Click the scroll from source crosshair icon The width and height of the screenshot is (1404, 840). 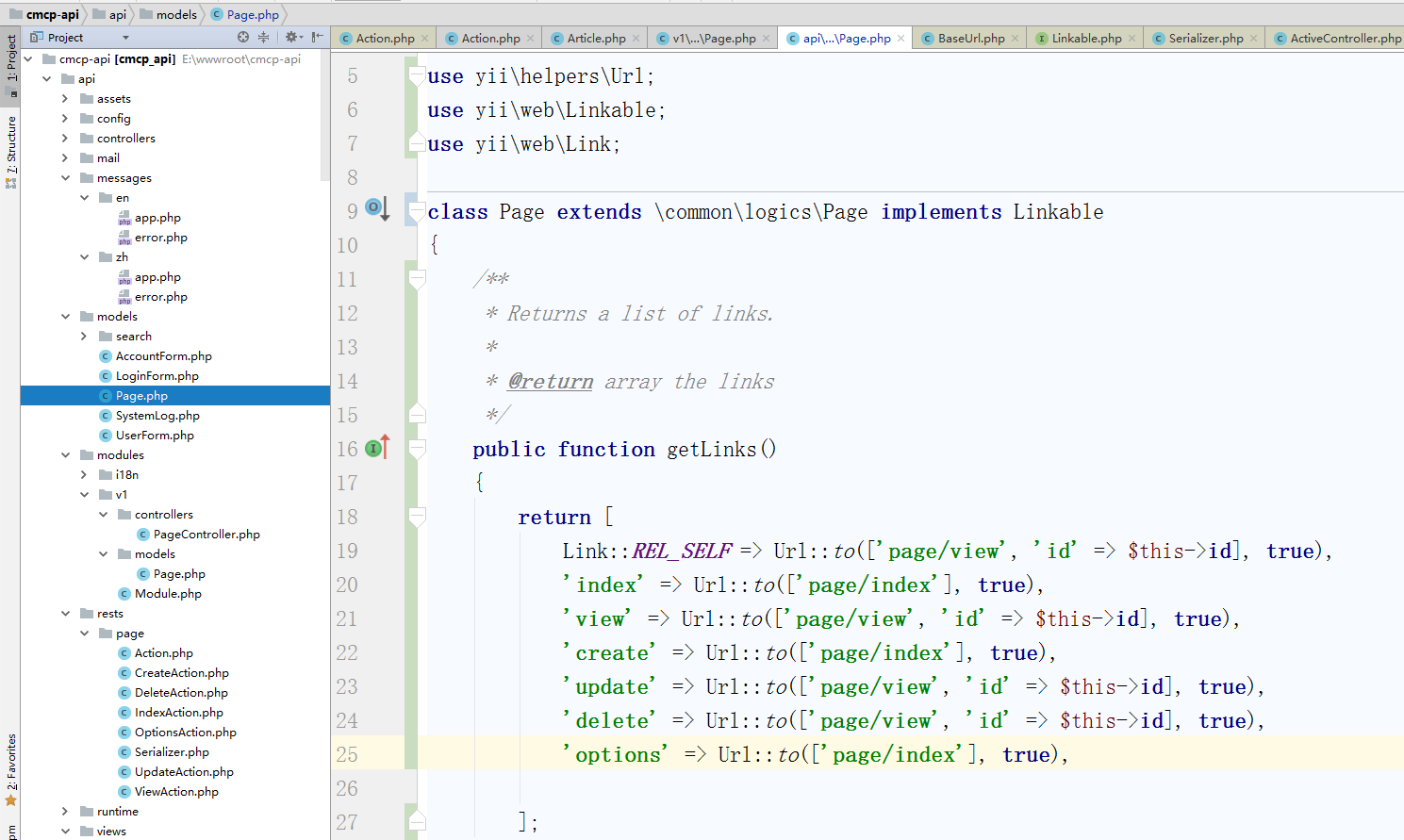click(x=243, y=38)
